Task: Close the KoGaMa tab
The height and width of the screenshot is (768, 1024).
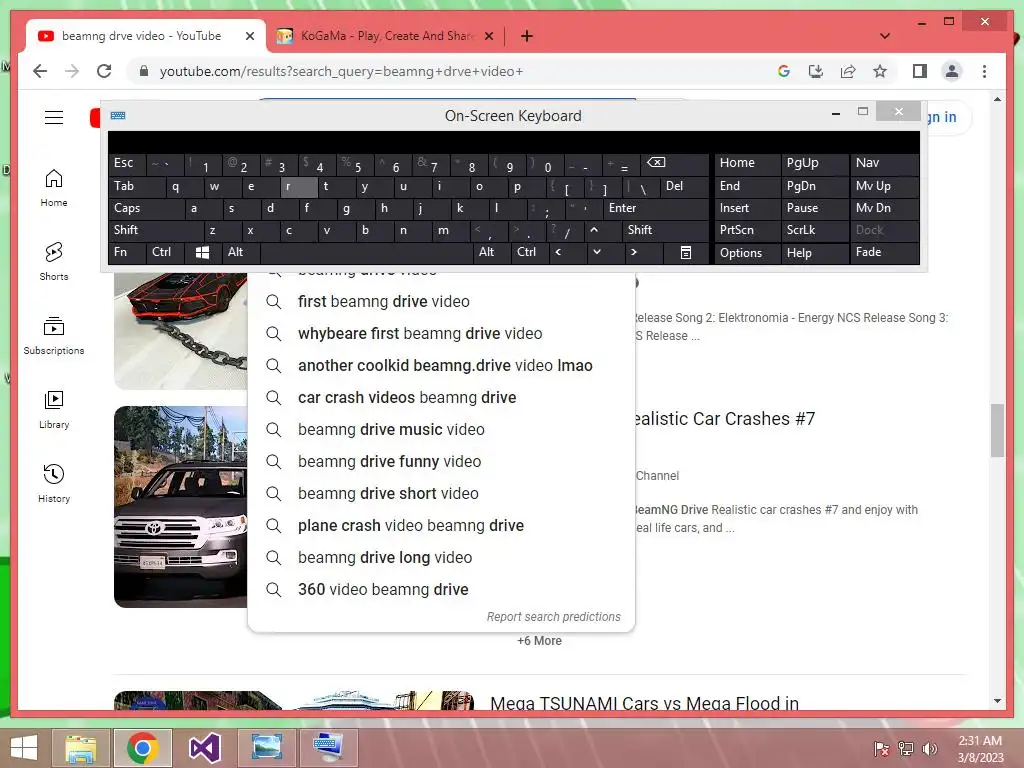Action: click(488, 37)
